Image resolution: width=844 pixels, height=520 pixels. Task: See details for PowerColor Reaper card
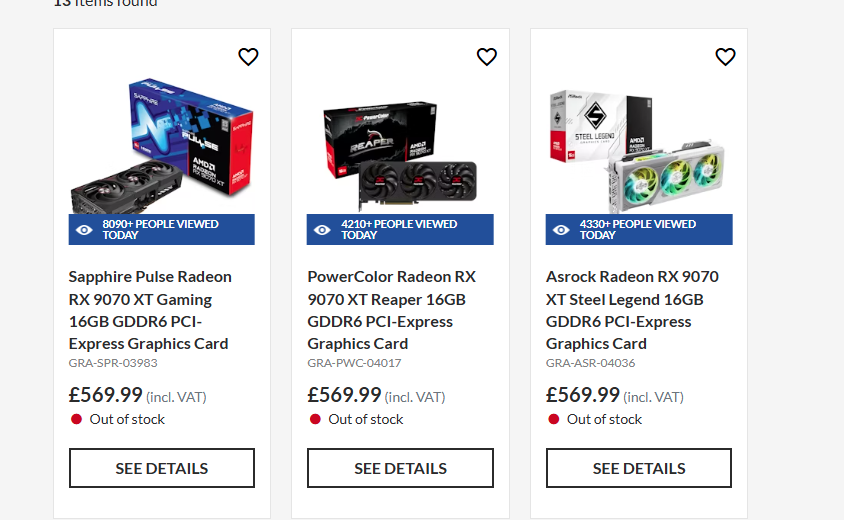click(x=400, y=468)
